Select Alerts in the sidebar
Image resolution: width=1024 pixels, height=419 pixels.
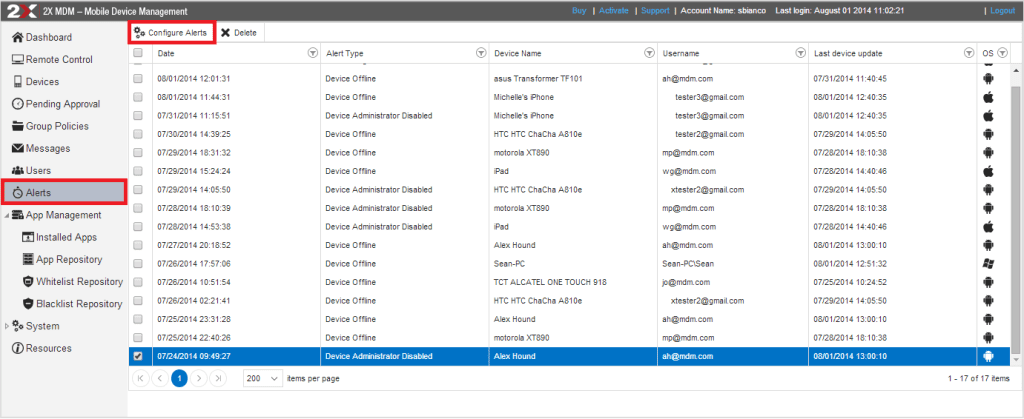click(63, 193)
